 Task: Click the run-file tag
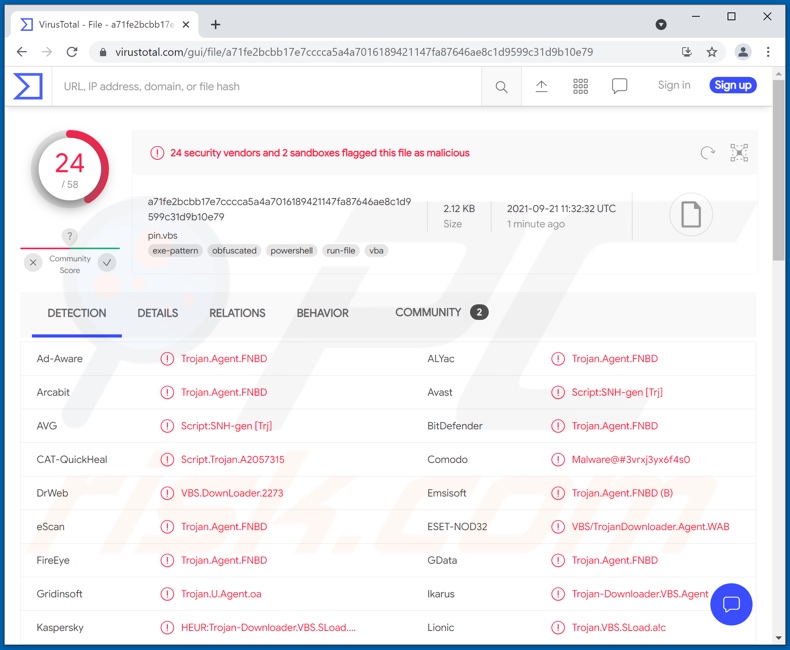pos(341,251)
